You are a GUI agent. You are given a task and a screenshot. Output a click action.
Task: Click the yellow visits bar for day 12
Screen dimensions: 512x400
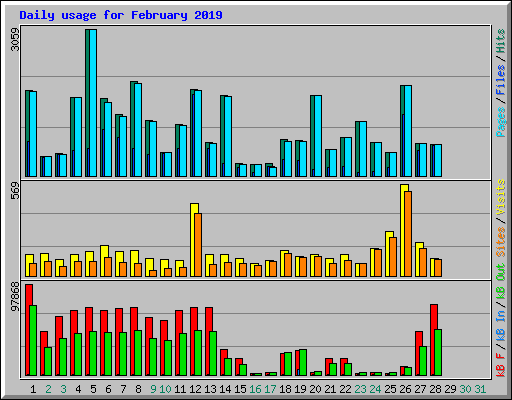pos(192,240)
